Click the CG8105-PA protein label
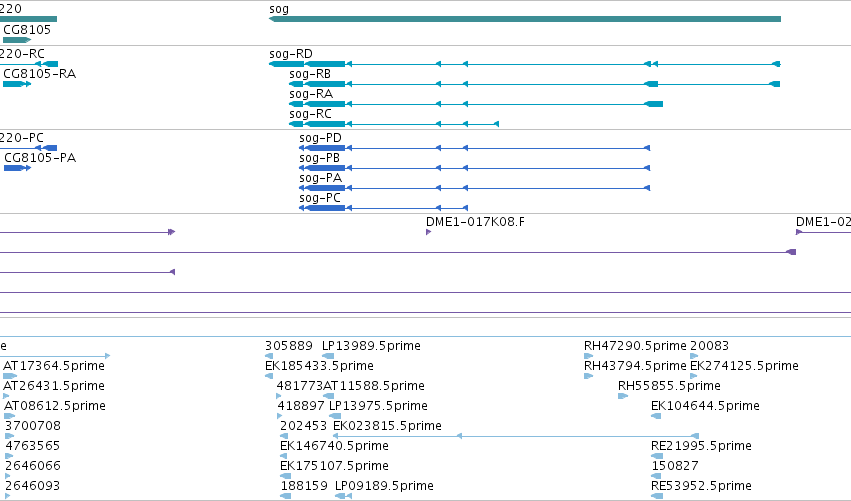851x501 pixels. [40, 158]
